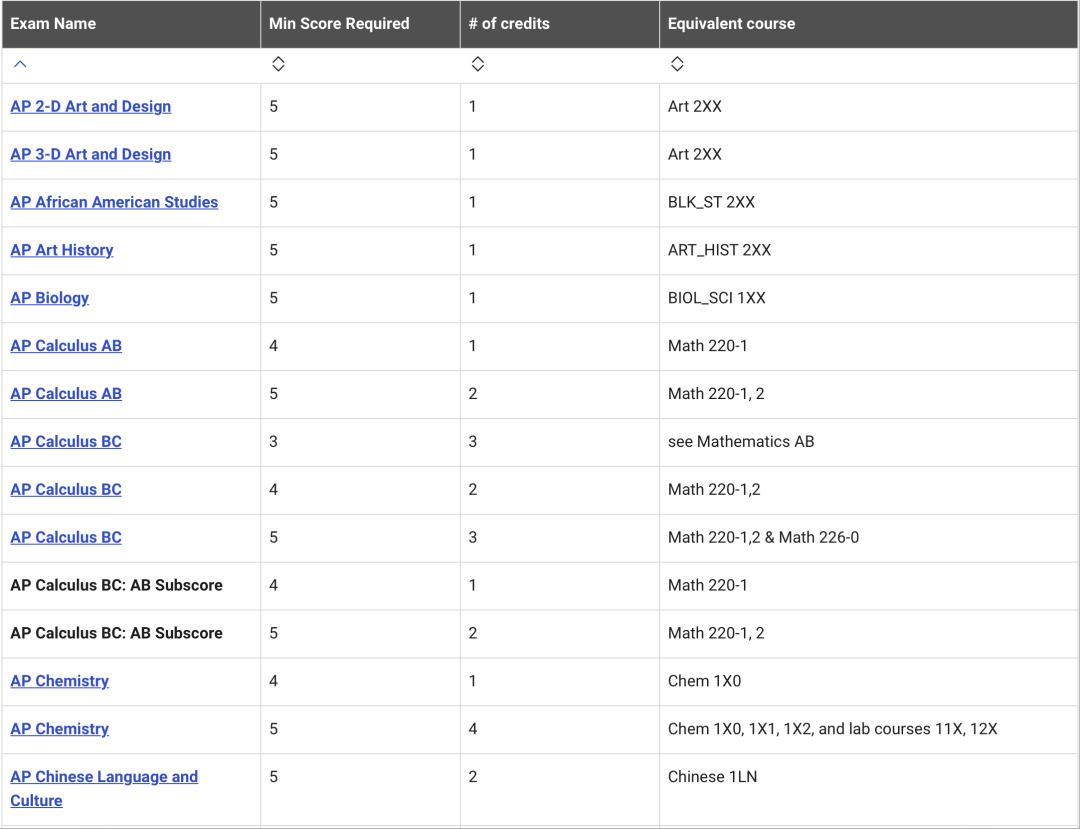
Task: Open the AP Biology link
Action: click(x=50, y=298)
